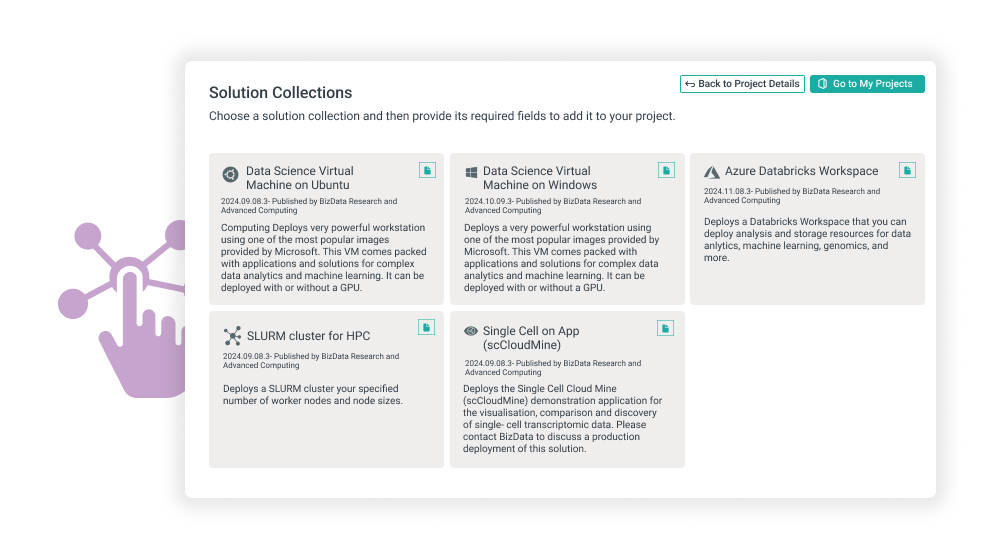Click the Windows logo icon

[x=471, y=172]
